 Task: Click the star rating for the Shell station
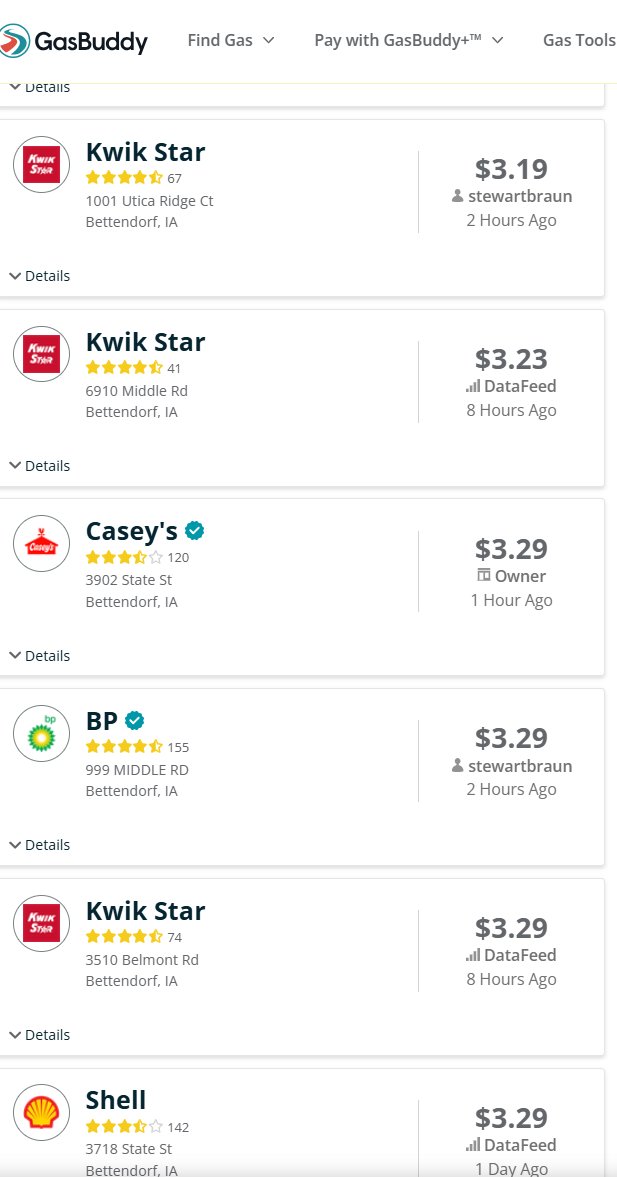click(124, 1126)
